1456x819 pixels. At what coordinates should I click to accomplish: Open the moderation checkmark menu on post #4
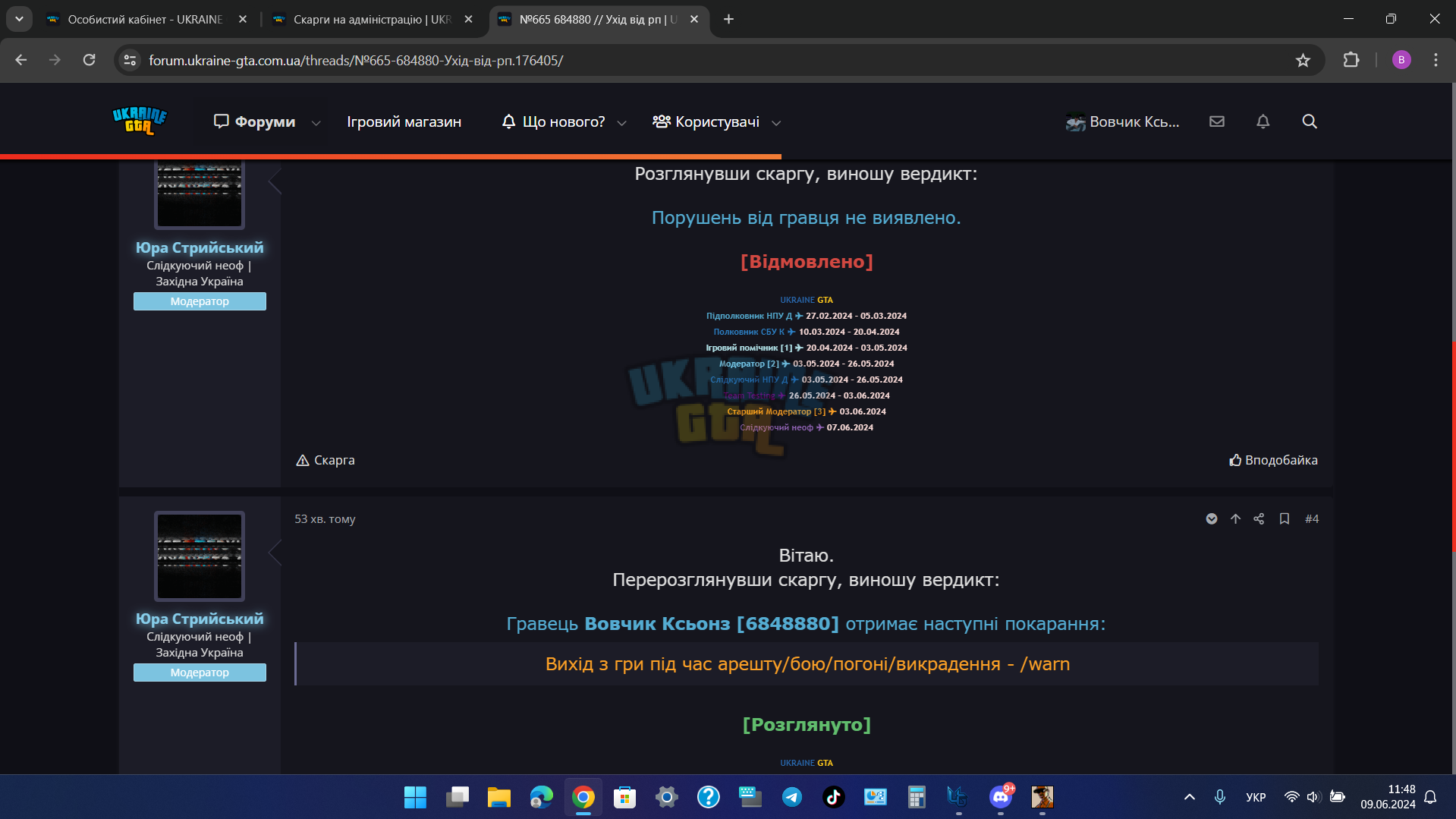tap(1212, 518)
